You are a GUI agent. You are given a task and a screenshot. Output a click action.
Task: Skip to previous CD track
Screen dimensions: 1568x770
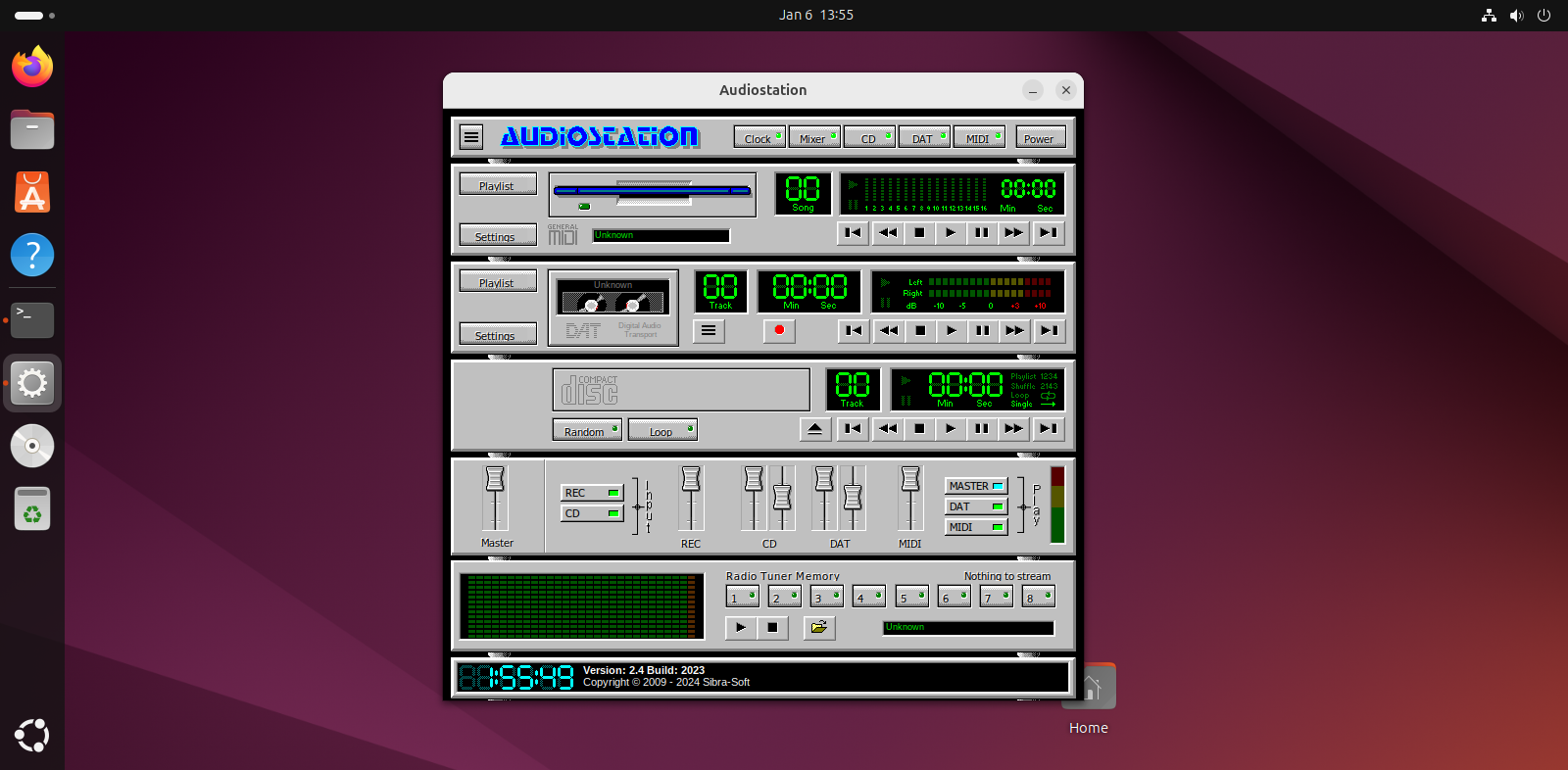click(853, 429)
